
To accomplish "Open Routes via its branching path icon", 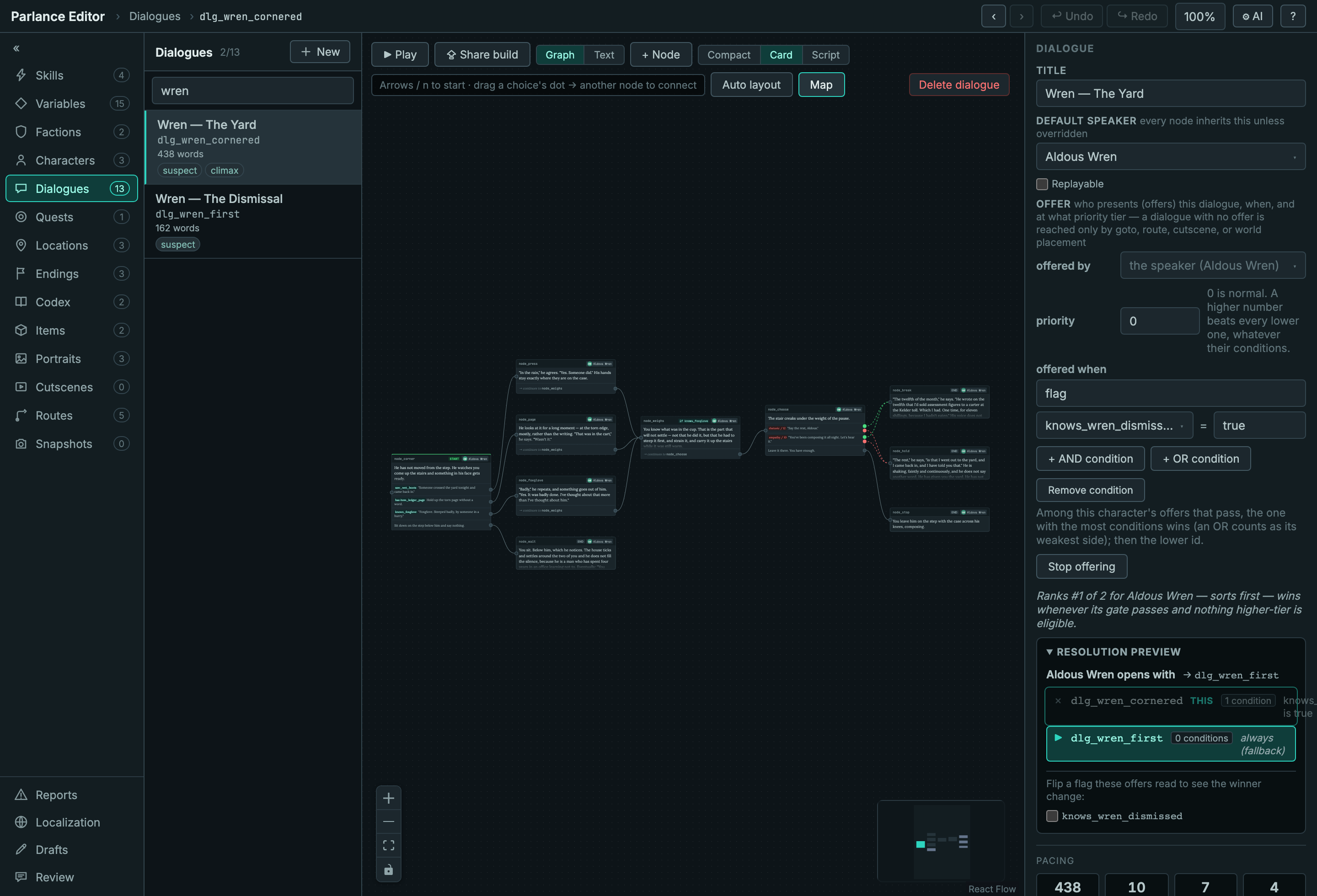I will [x=21, y=415].
